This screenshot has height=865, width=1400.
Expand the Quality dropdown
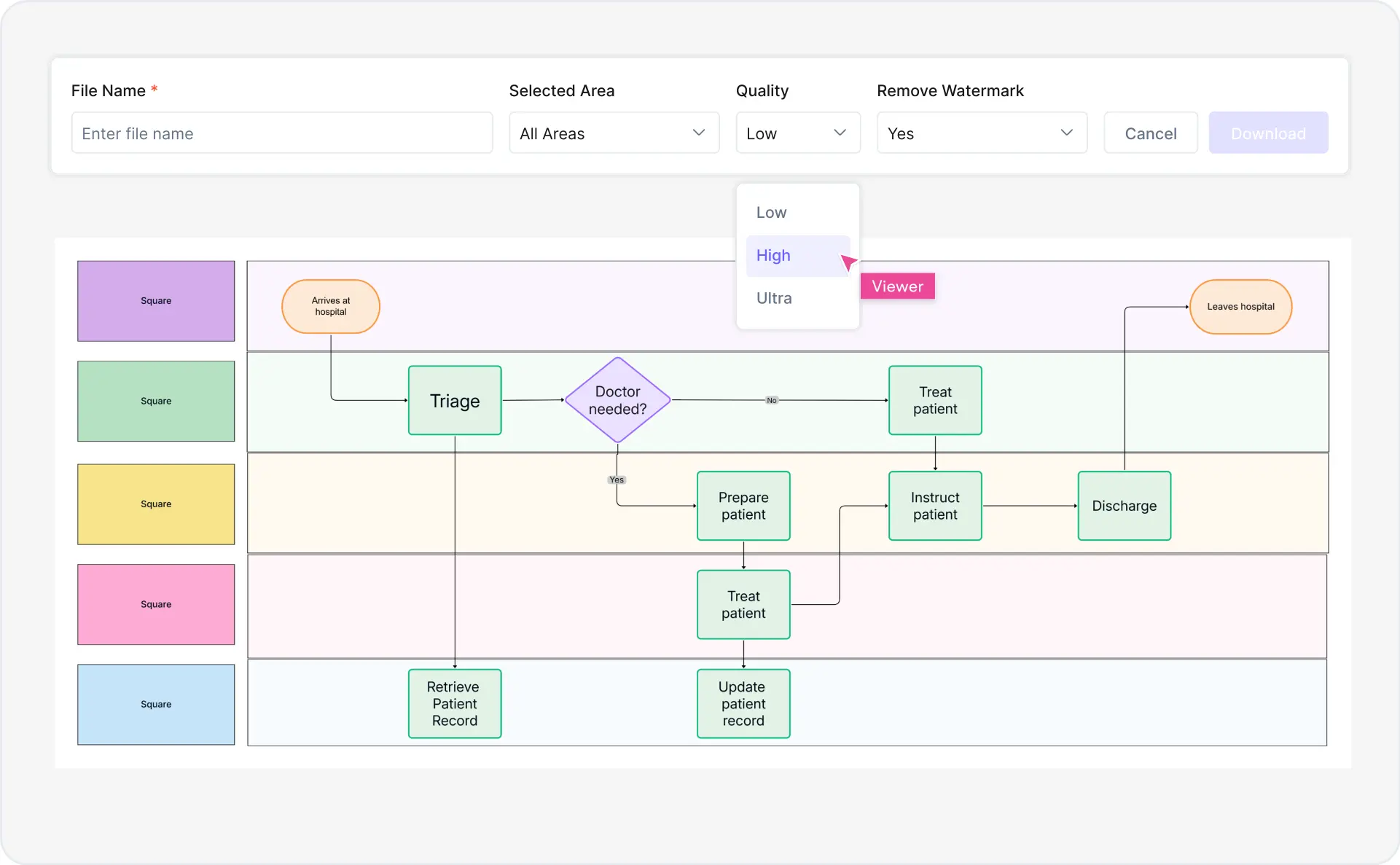click(x=797, y=133)
